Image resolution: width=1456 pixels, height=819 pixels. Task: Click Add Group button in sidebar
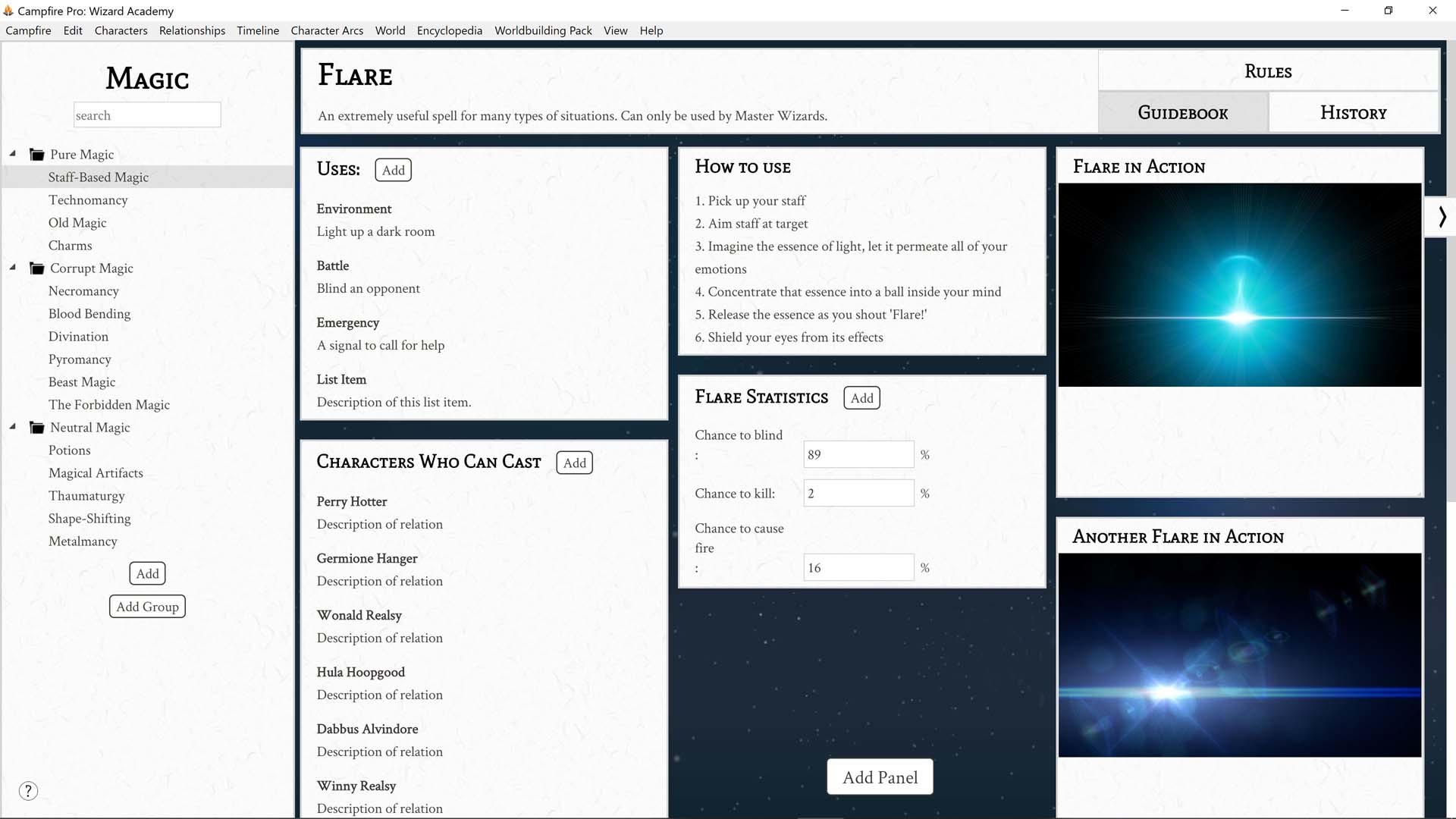point(147,607)
